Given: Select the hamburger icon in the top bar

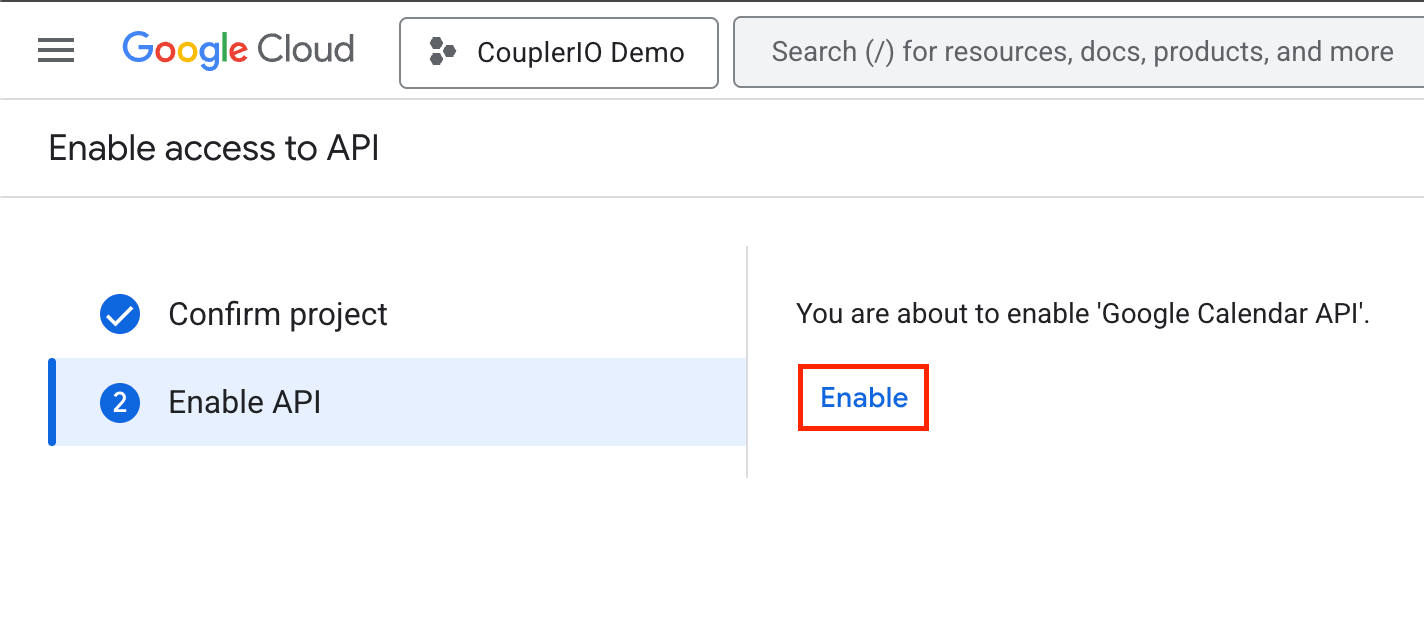Looking at the screenshot, I should click(x=56, y=50).
